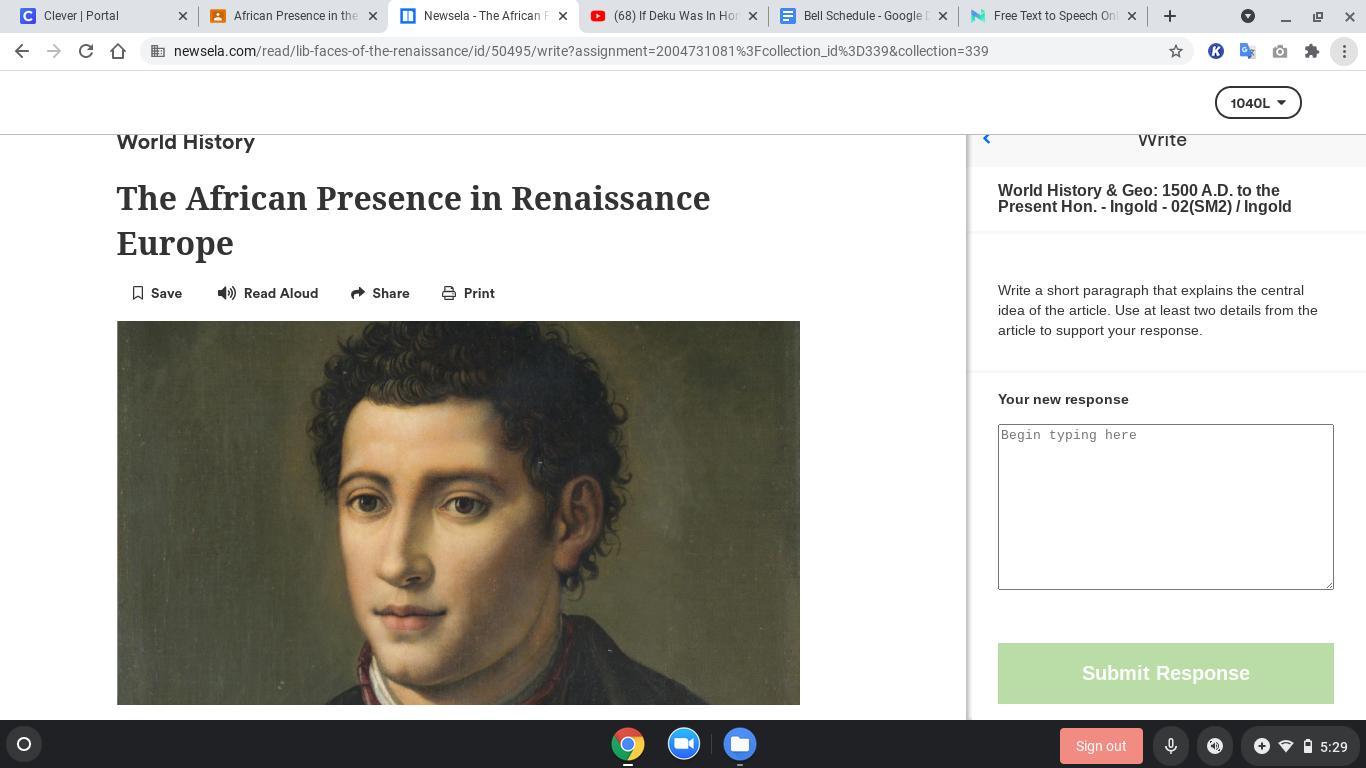Bookmark this page with the star icon
This screenshot has height=768, width=1366.
coord(1176,51)
